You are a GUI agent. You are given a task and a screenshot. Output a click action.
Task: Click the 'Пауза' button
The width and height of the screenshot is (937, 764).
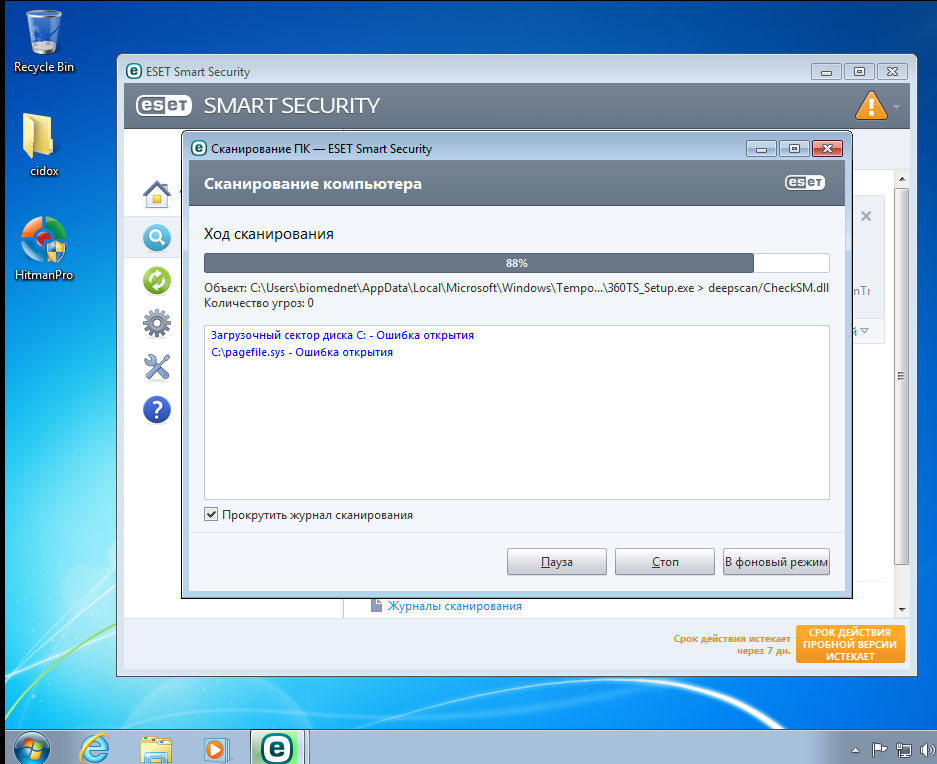pyautogui.click(x=556, y=561)
